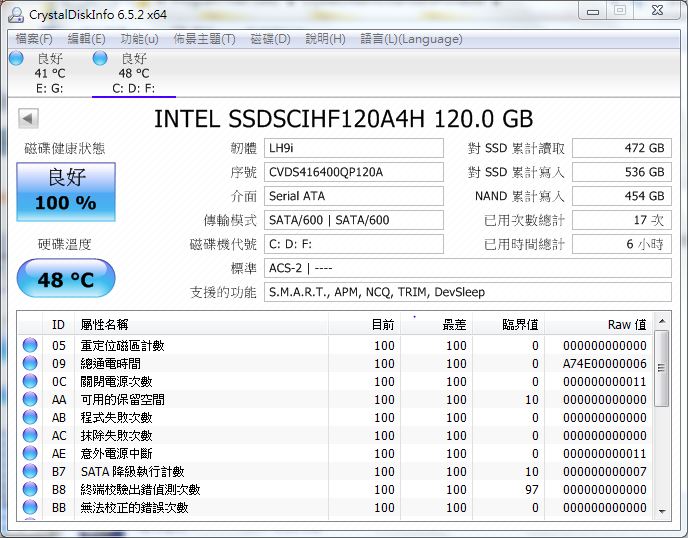Click the supported features field with DevSleep
The width and height of the screenshot is (688, 538).
[468, 292]
